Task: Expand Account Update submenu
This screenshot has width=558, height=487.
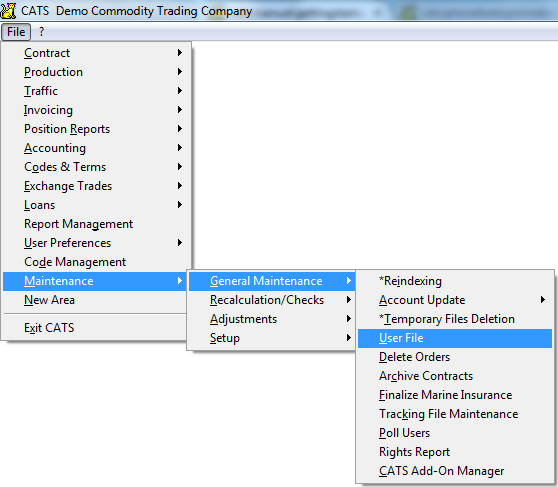Action: pyautogui.click(x=455, y=300)
